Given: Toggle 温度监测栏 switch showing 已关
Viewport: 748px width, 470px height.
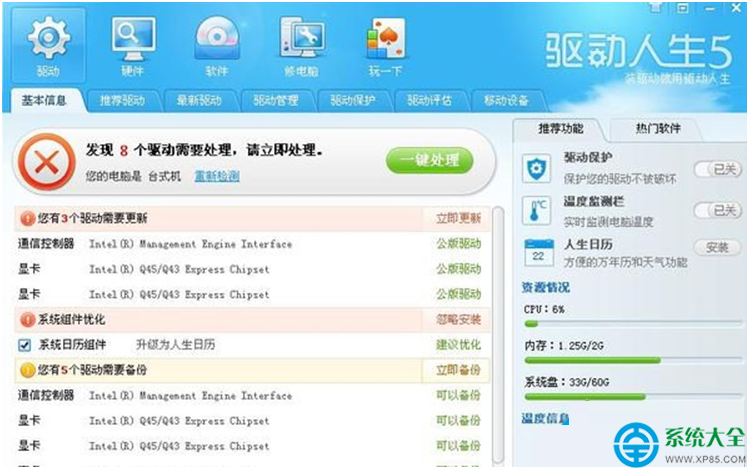Looking at the screenshot, I should click(718, 210).
